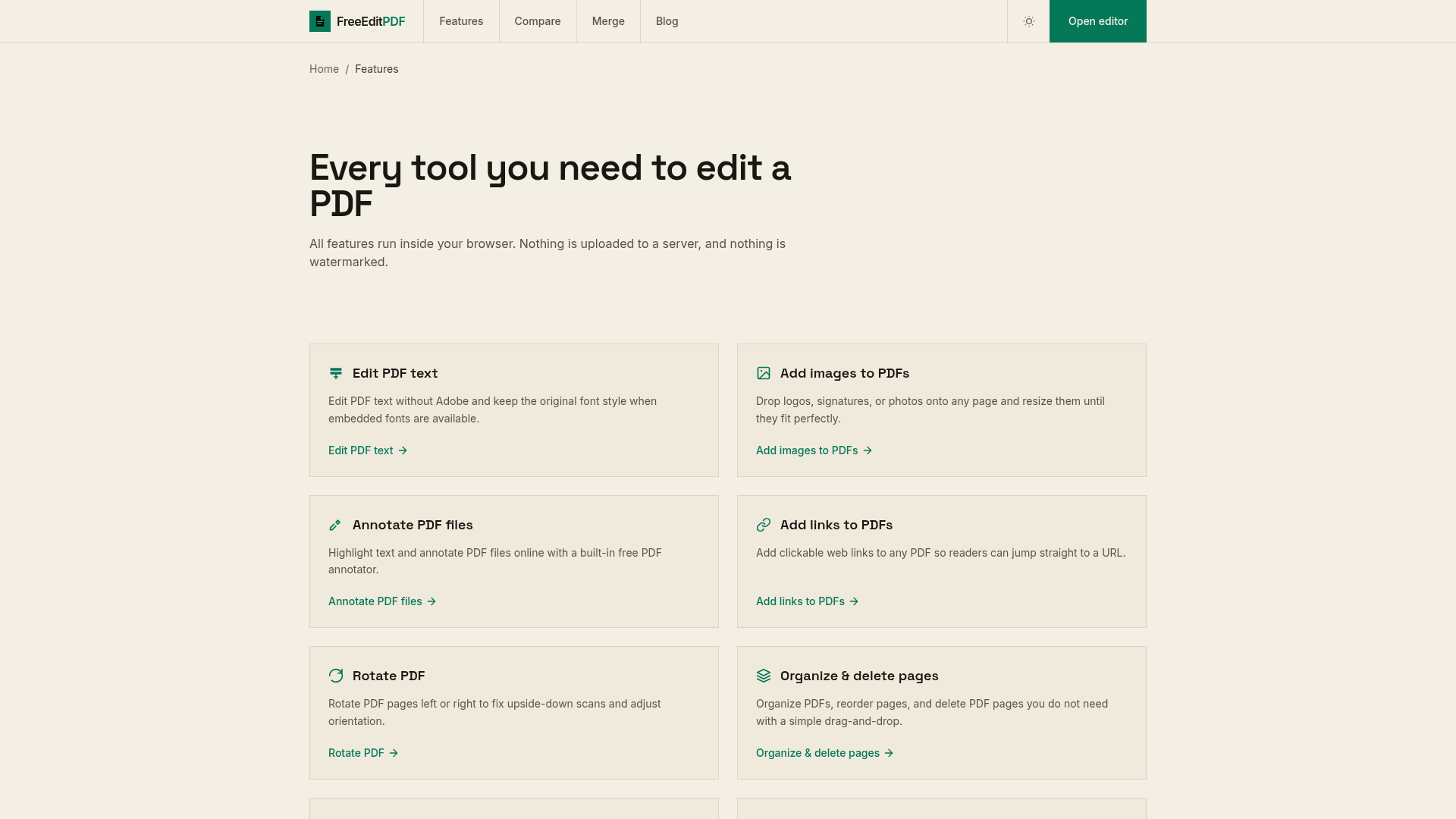The width and height of the screenshot is (1456, 819).
Task: Click the Add images to PDFs card heading
Action: coord(845,373)
